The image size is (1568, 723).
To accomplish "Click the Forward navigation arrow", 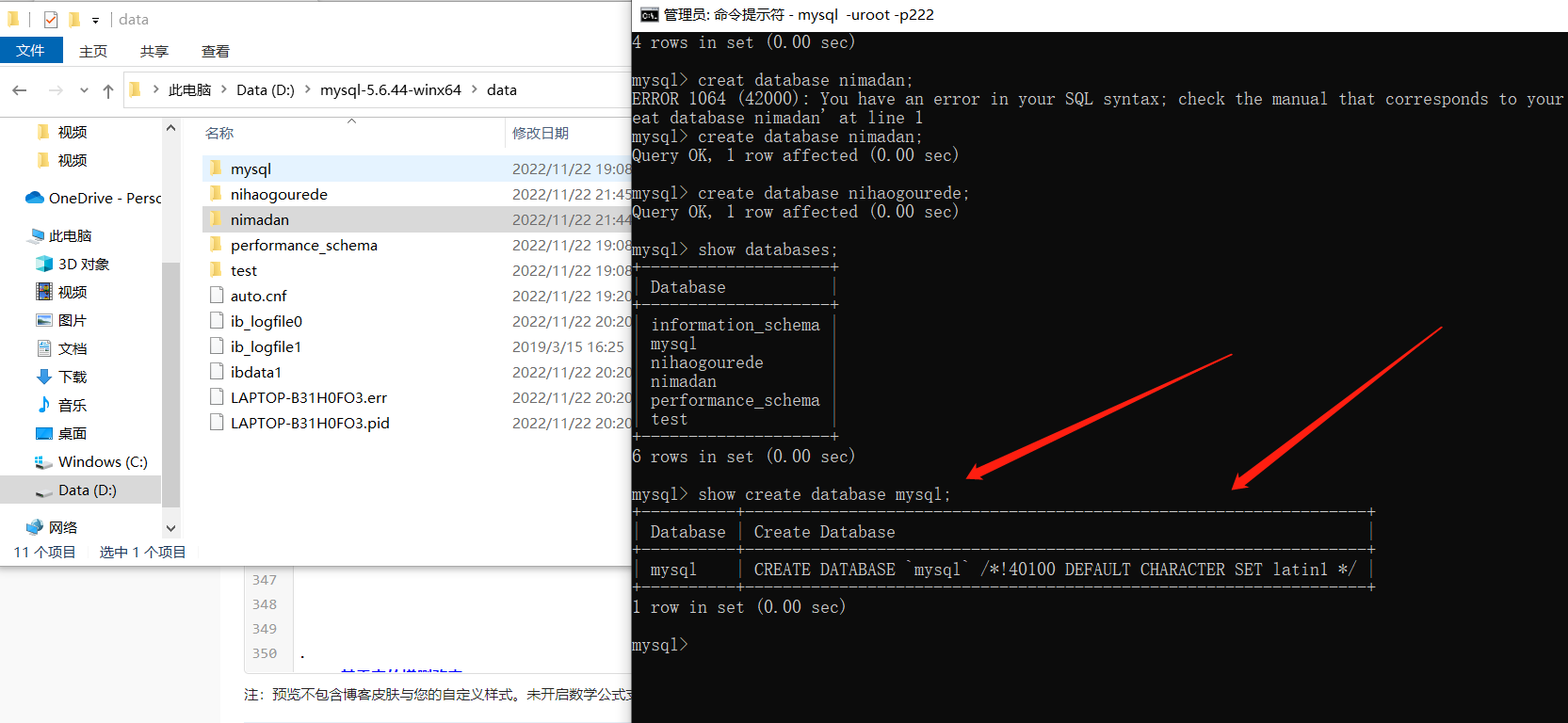I will [x=56, y=90].
